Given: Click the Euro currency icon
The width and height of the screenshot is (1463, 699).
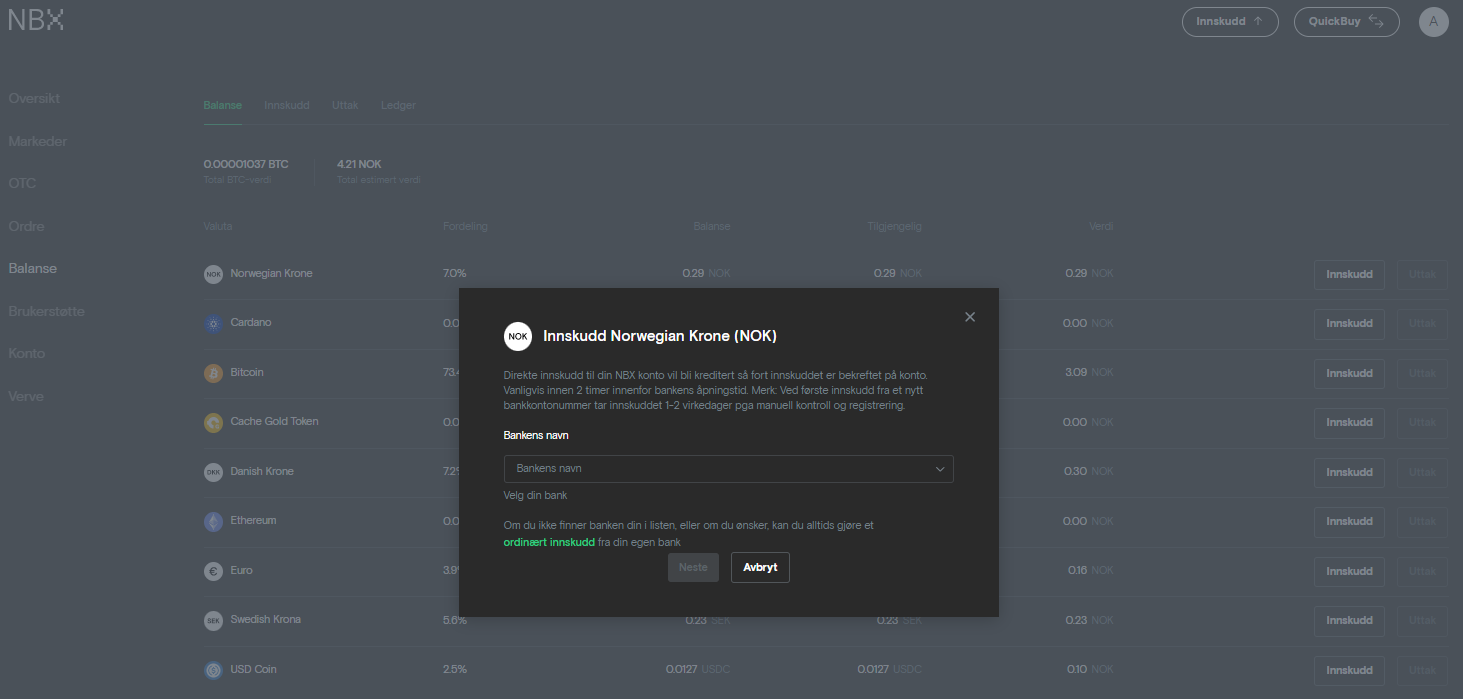Looking at the screenshot, I should (213, 571).
